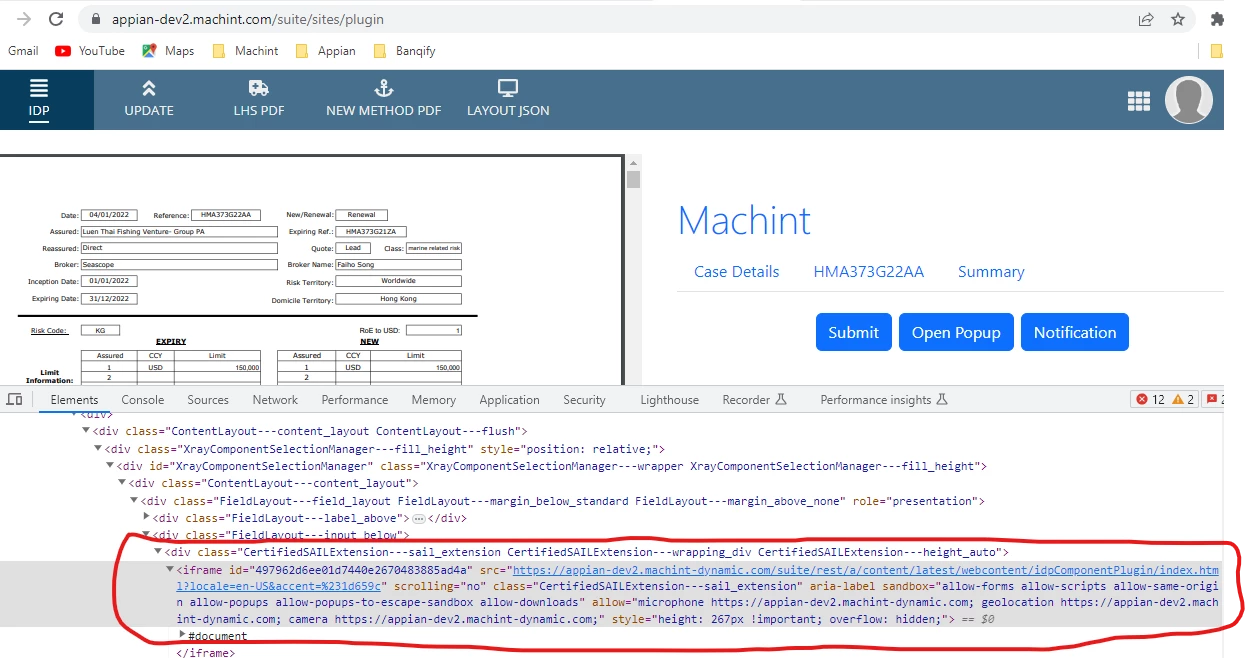The height and width of the screenshot is (658, 1246).
Task: Click the site lock icon in address bar
Action: [x=96, y=19]
